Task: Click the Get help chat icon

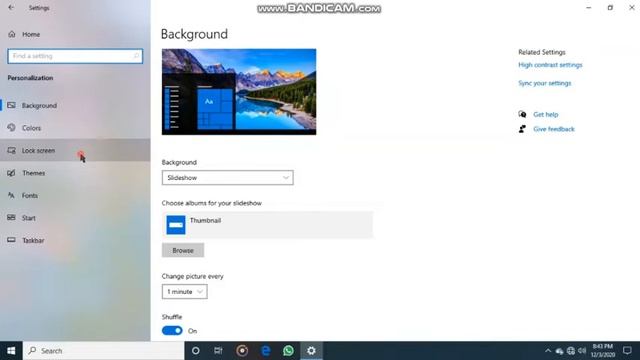Action: [x=522, y=114]
